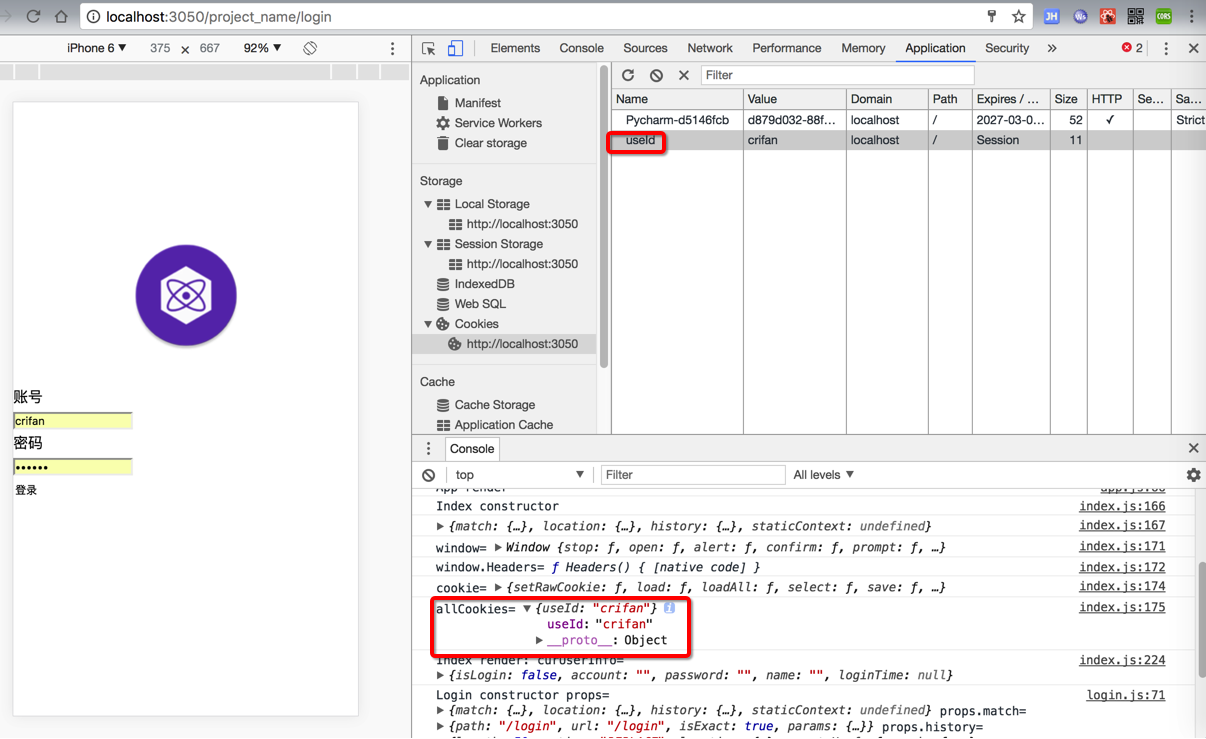Click the purple app logo
Image resolution: width=1206 pixels, height=739 pixels.
click(x=186, y=295)
